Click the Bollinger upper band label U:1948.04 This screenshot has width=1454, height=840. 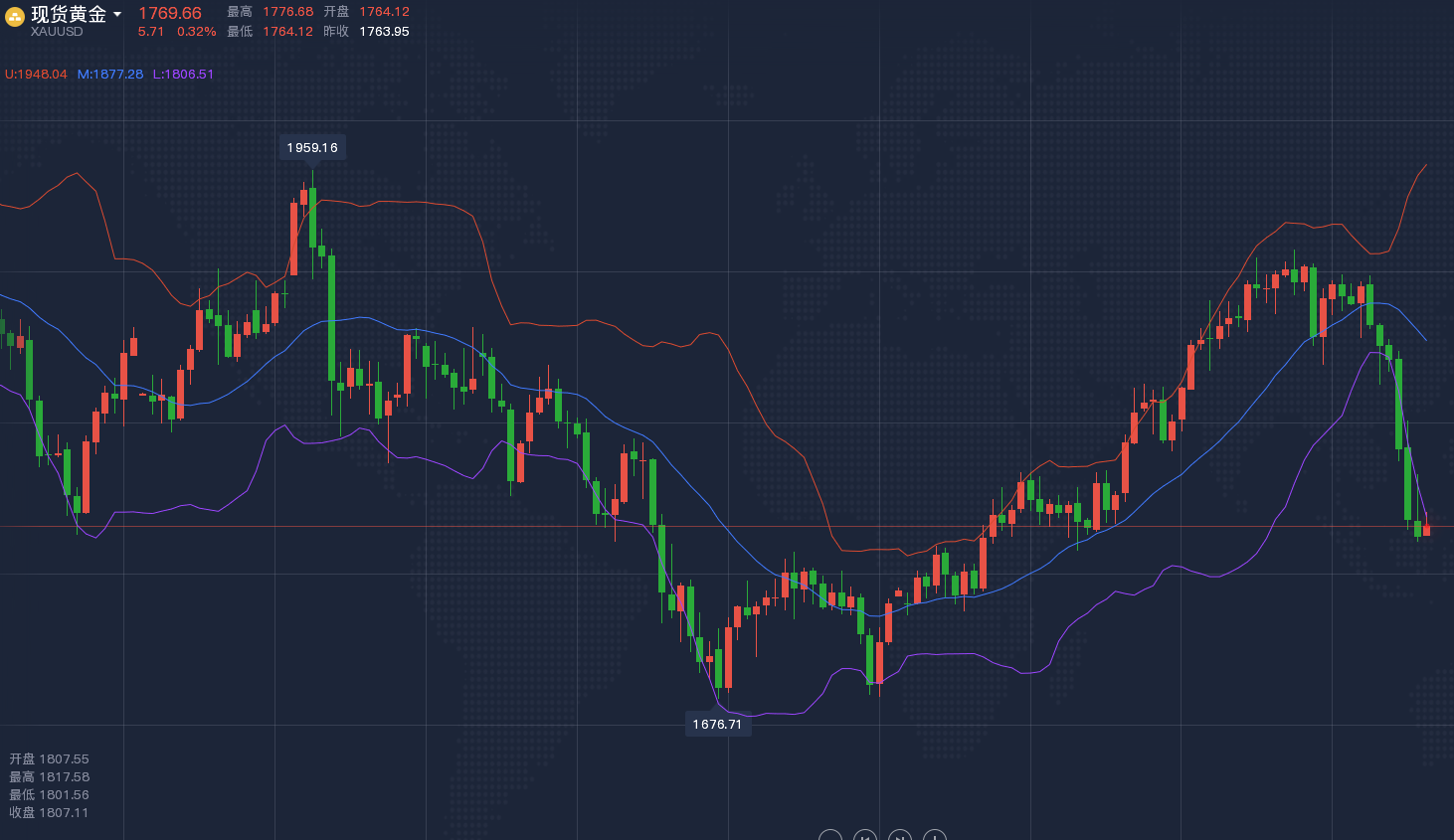36,75
